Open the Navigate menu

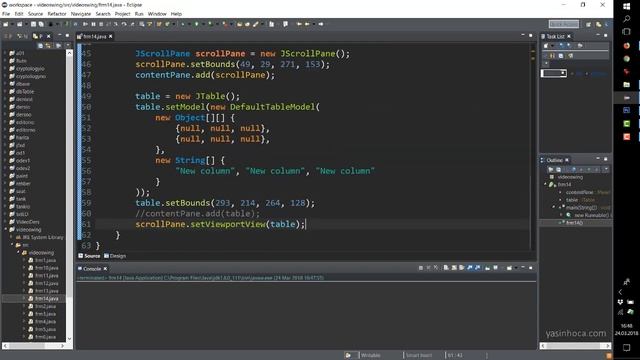tap(81, 14)
